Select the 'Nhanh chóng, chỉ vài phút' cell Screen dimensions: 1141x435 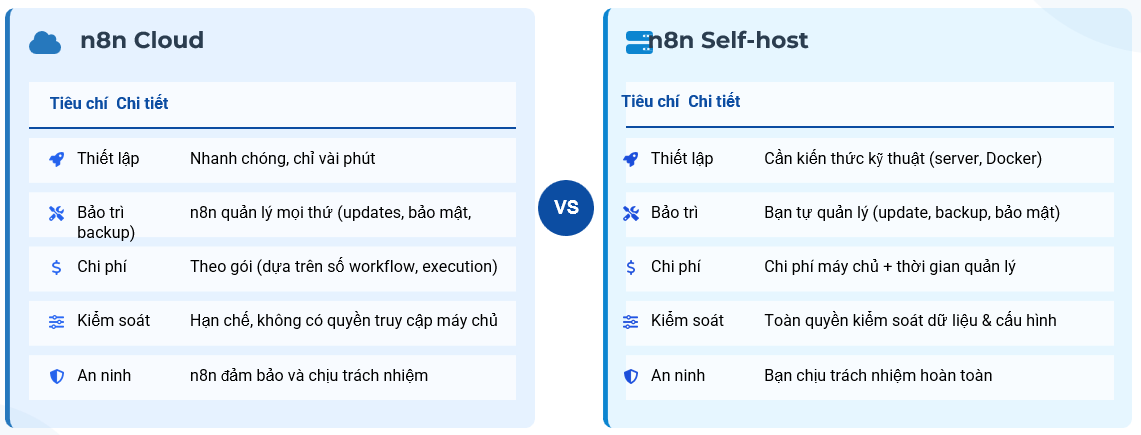[282, 158]
